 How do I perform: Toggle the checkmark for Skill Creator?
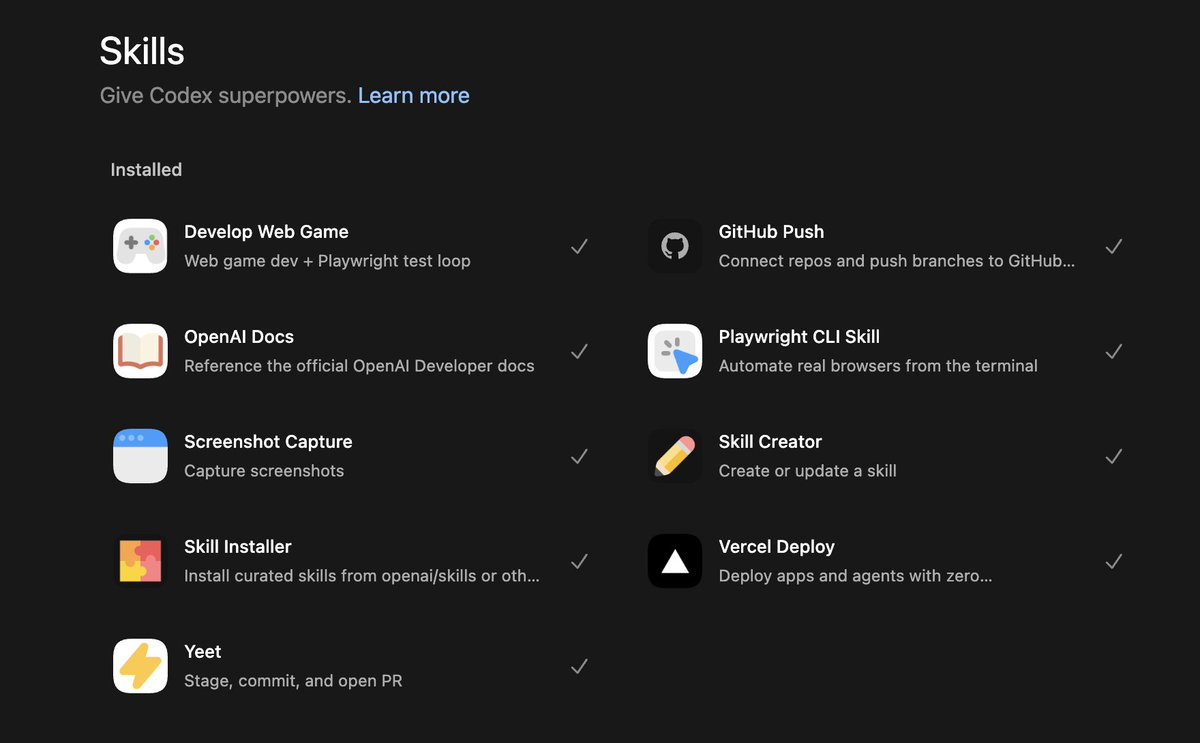[x=1114, y=456]
